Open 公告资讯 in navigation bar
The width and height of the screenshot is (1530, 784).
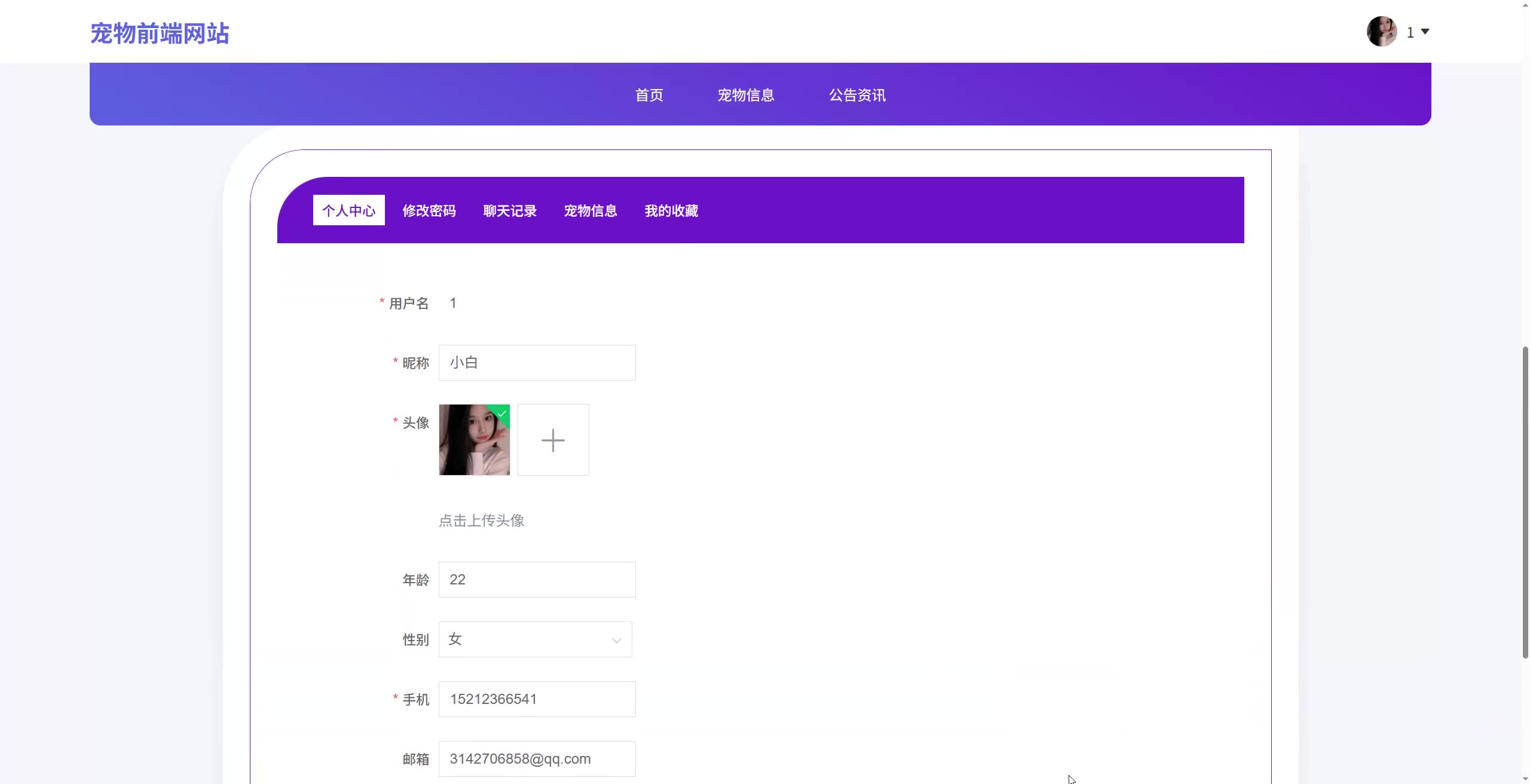click(857, 95)
